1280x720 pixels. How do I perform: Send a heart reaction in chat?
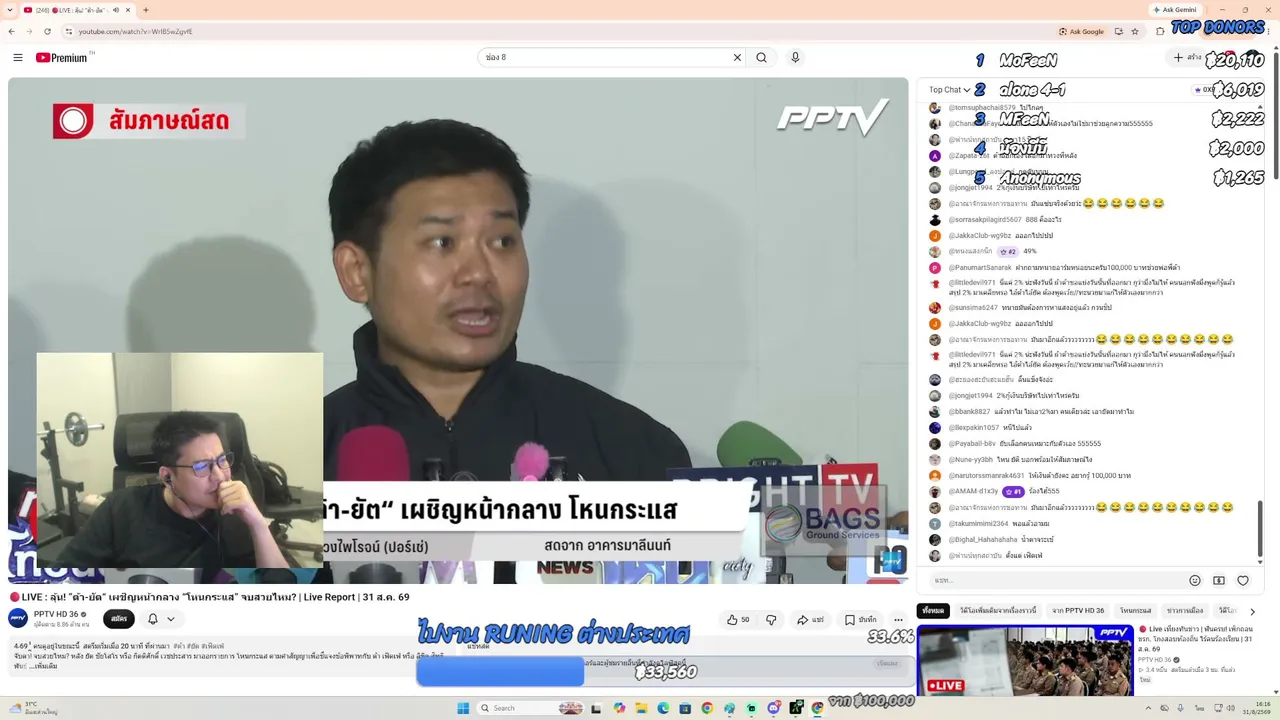pyautogui.click(x=1243, y=580)
